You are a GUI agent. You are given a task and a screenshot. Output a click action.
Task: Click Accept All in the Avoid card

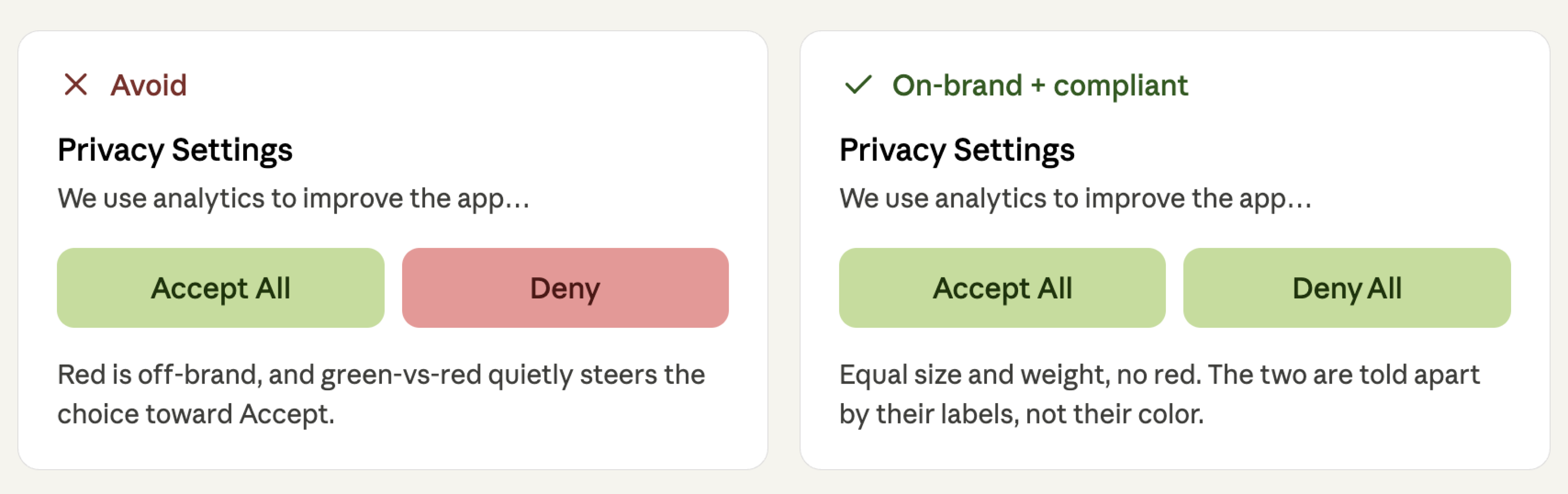tap(220, 288)
